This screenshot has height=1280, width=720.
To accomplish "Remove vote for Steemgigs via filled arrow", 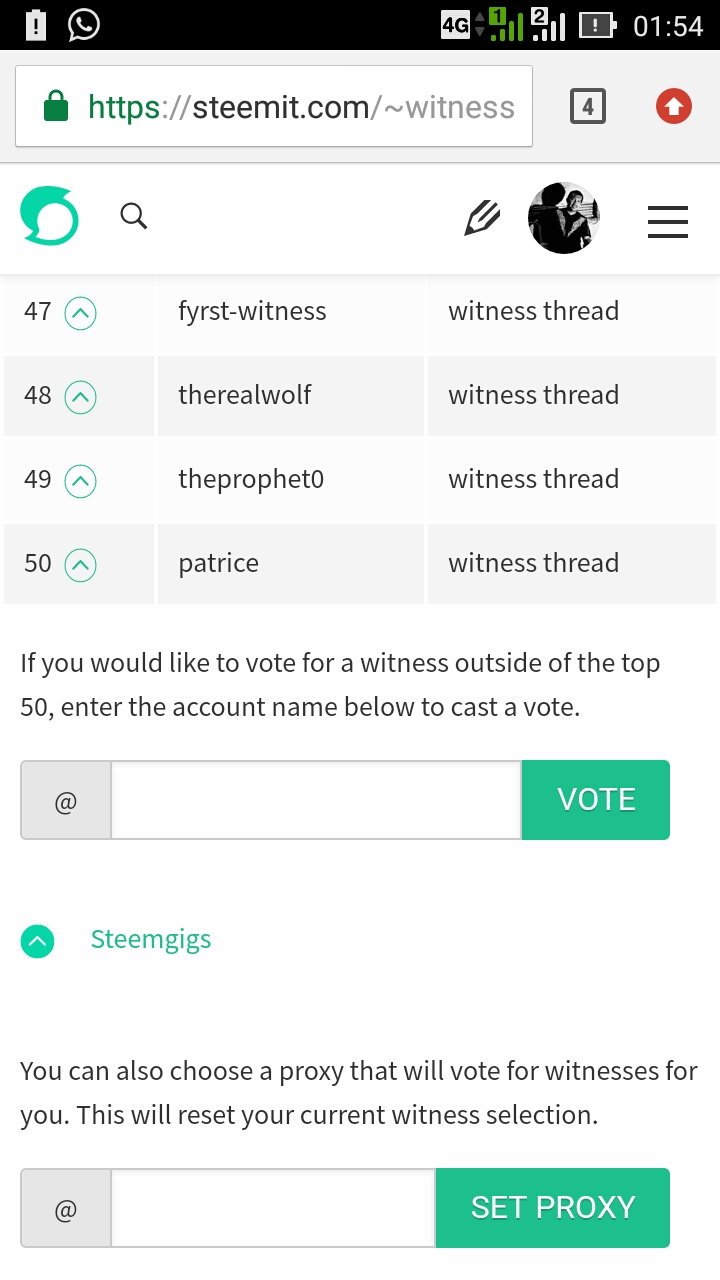I will point(38,941).
